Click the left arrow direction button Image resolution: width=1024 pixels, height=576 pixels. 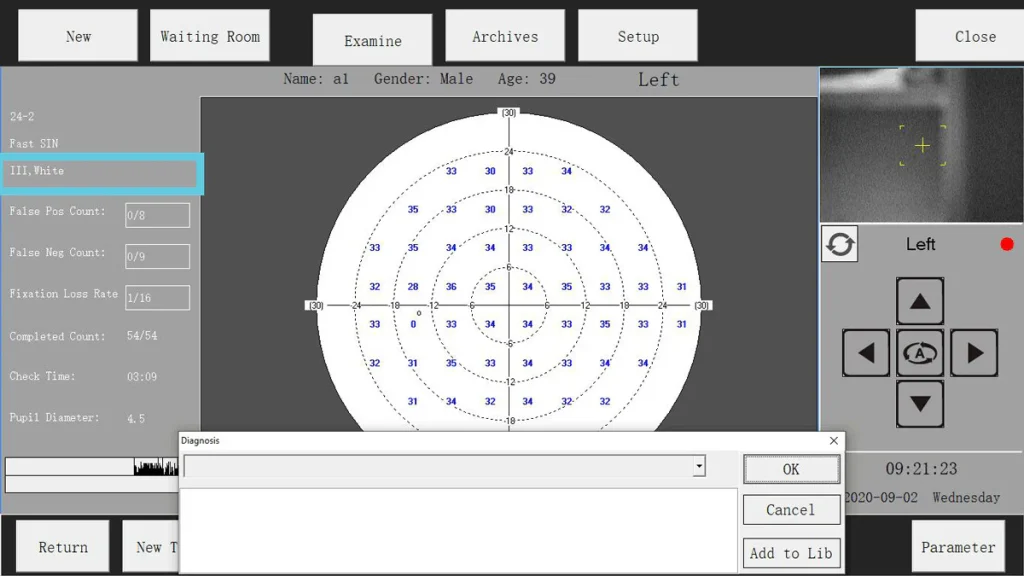coord(866,353)
